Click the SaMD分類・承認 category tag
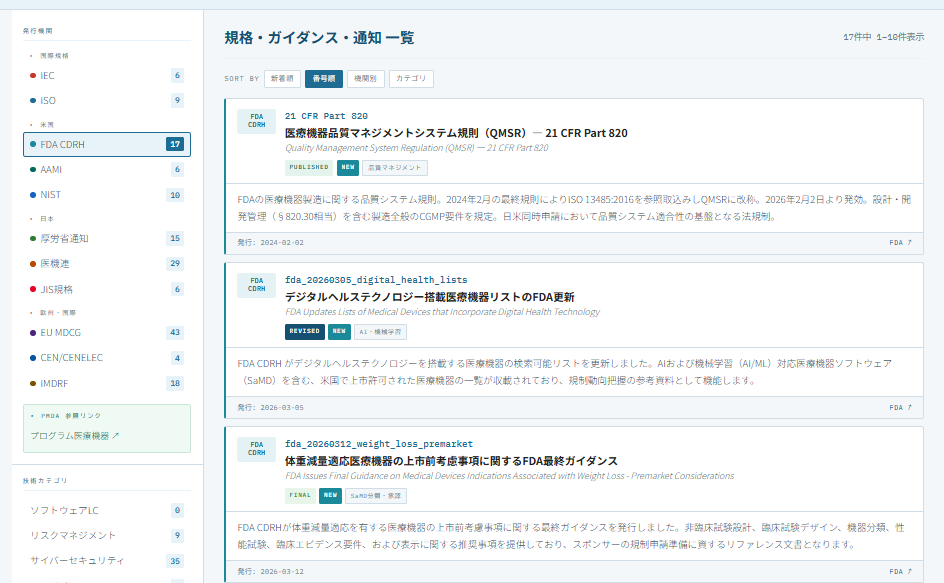 376,496
